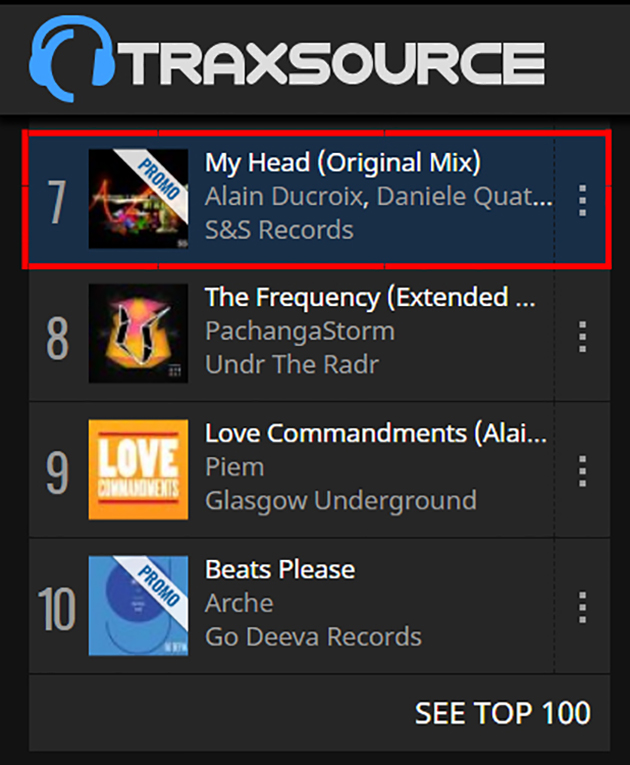This screenshot has width=630, height=765.
Task: Visit the PachangaStorm artist page
Action: (x=300, y=332)
